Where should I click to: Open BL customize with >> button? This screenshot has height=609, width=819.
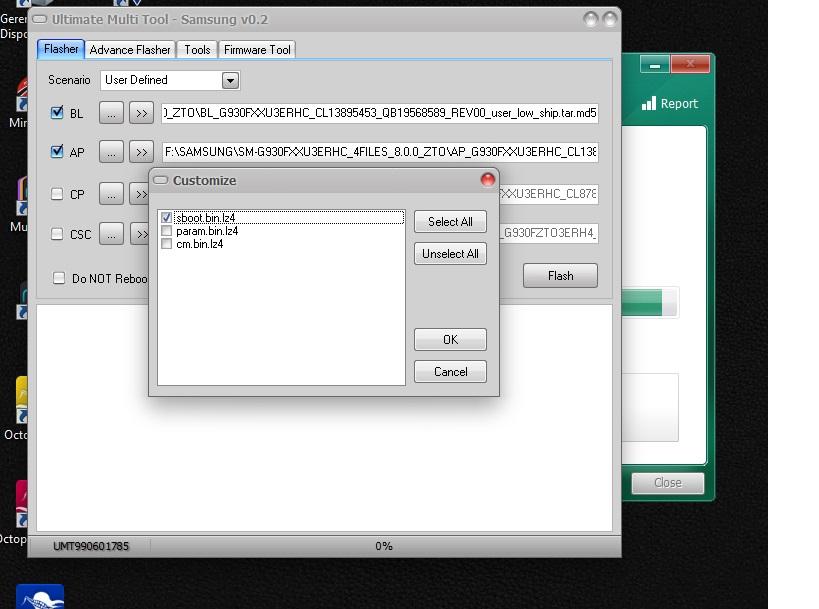click(142, 113)
